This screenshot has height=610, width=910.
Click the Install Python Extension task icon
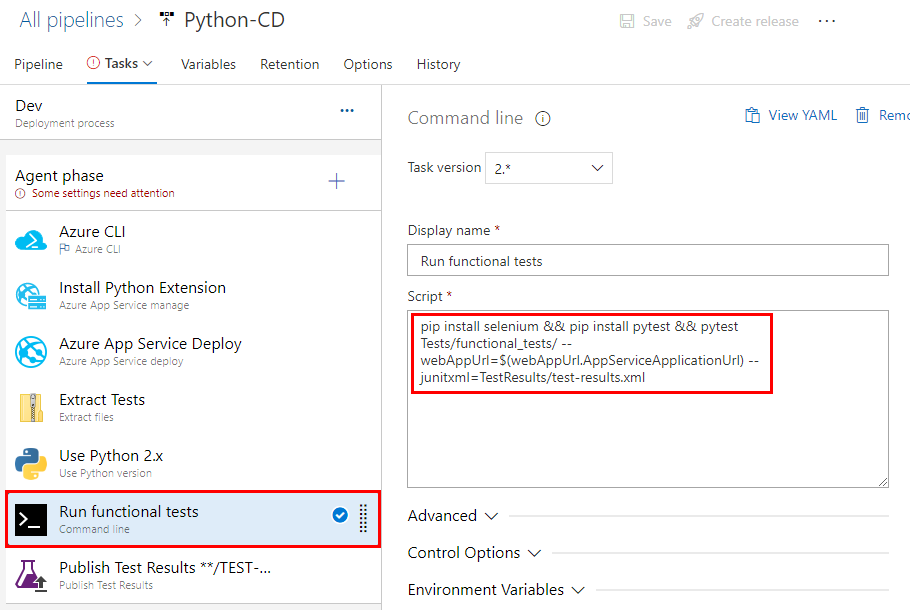pos(31,295)
